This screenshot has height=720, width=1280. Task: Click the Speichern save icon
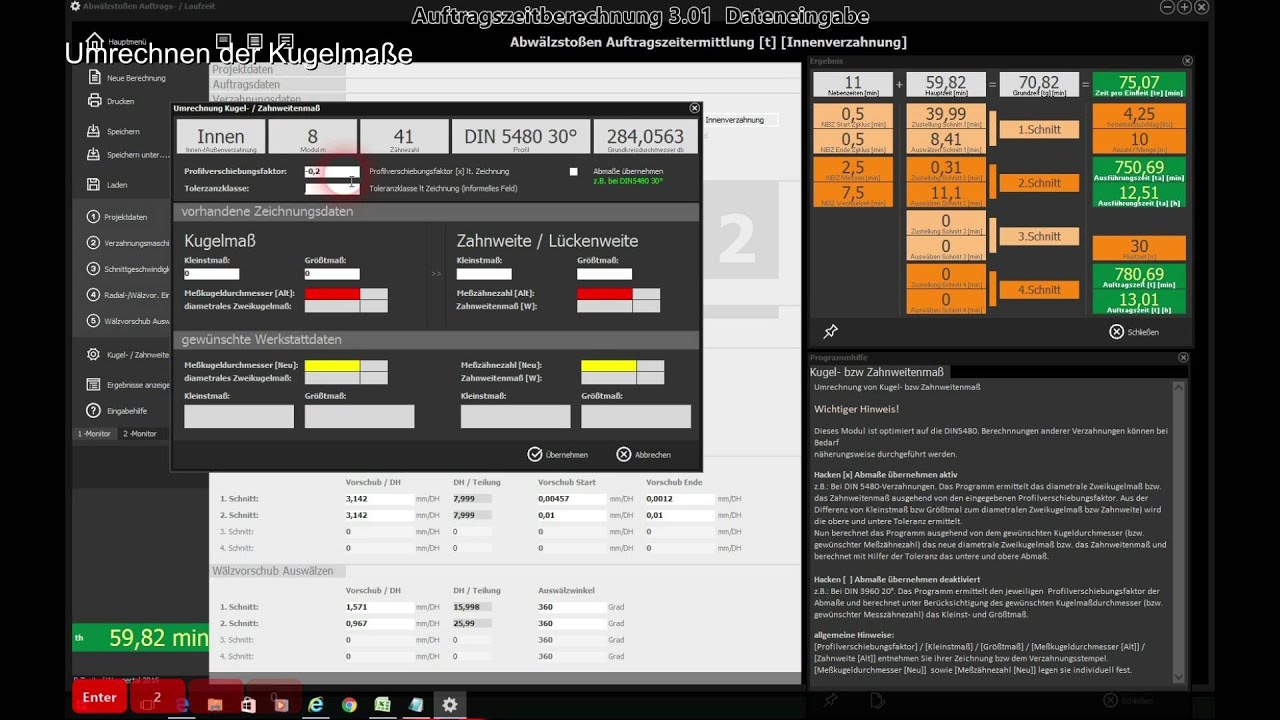[x=94, y=131]
